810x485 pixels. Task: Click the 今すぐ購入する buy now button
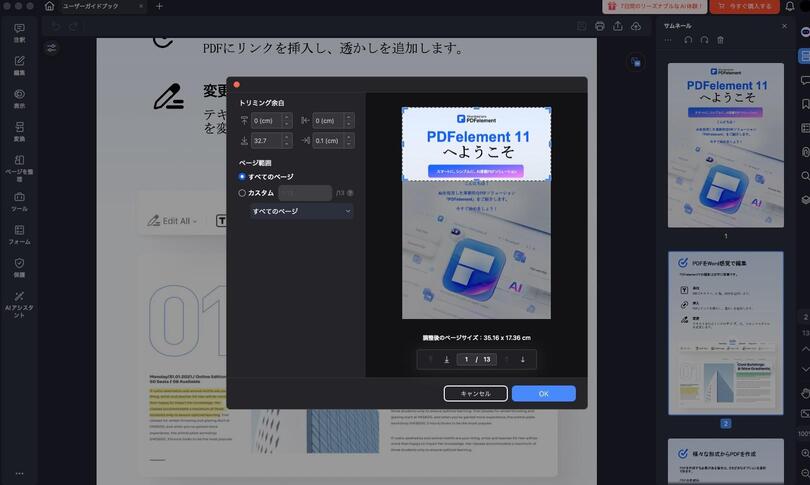coord(744,6)
